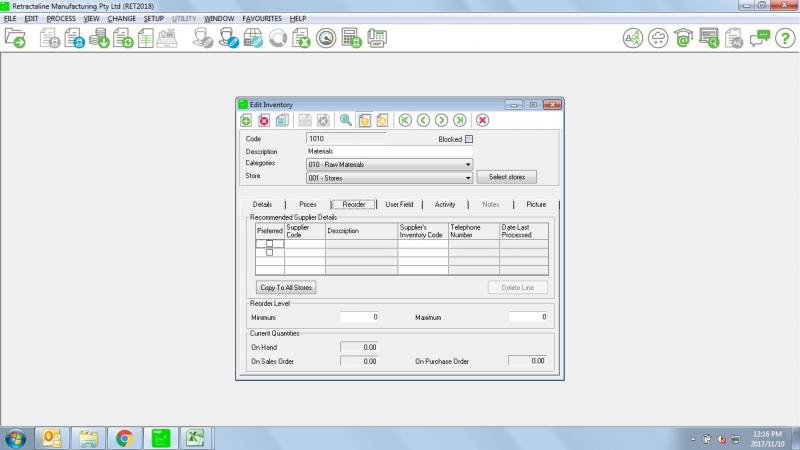
Task: Go to the next inventory record
Action: pos(441,120)
